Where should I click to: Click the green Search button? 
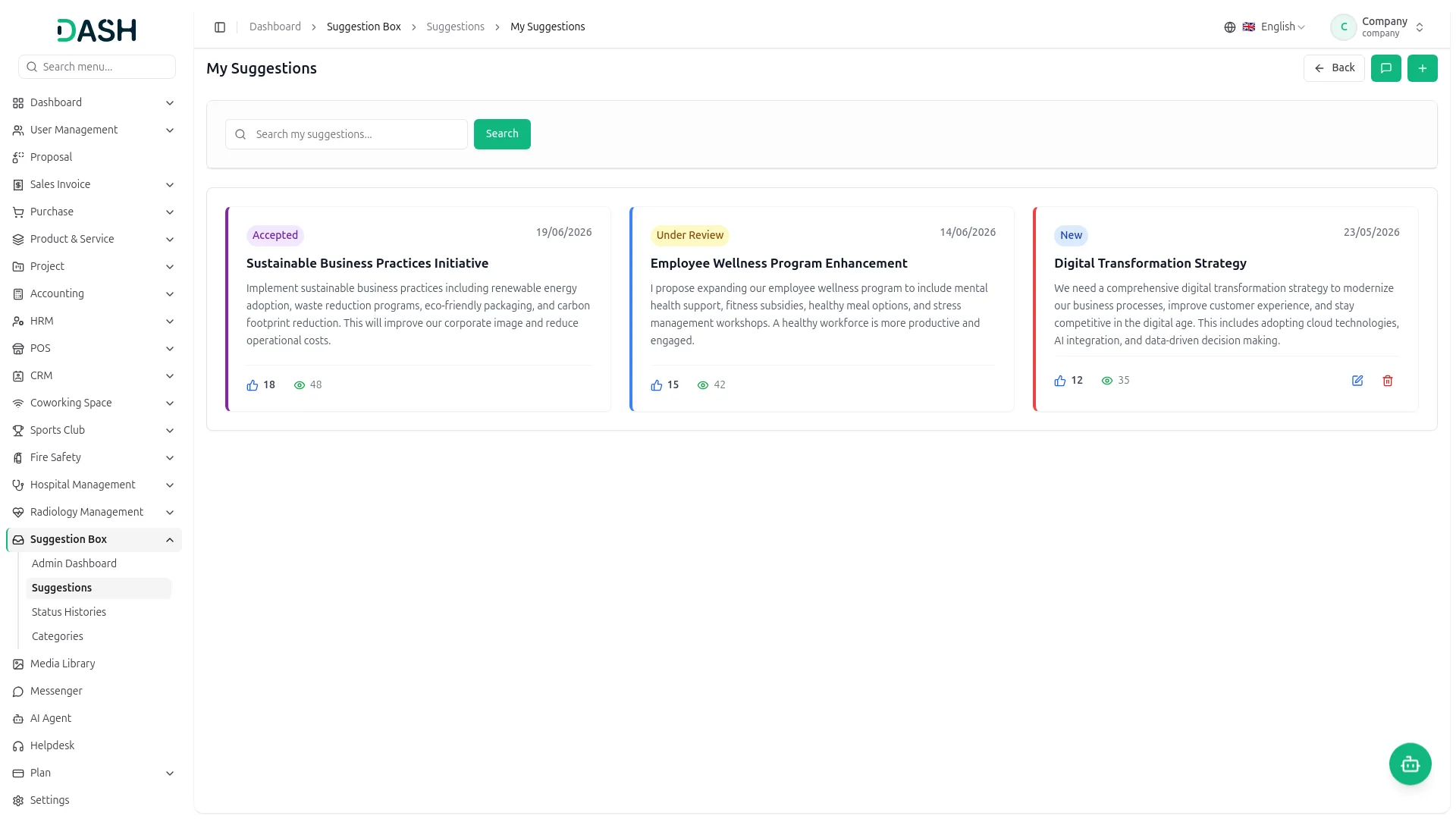502,134
